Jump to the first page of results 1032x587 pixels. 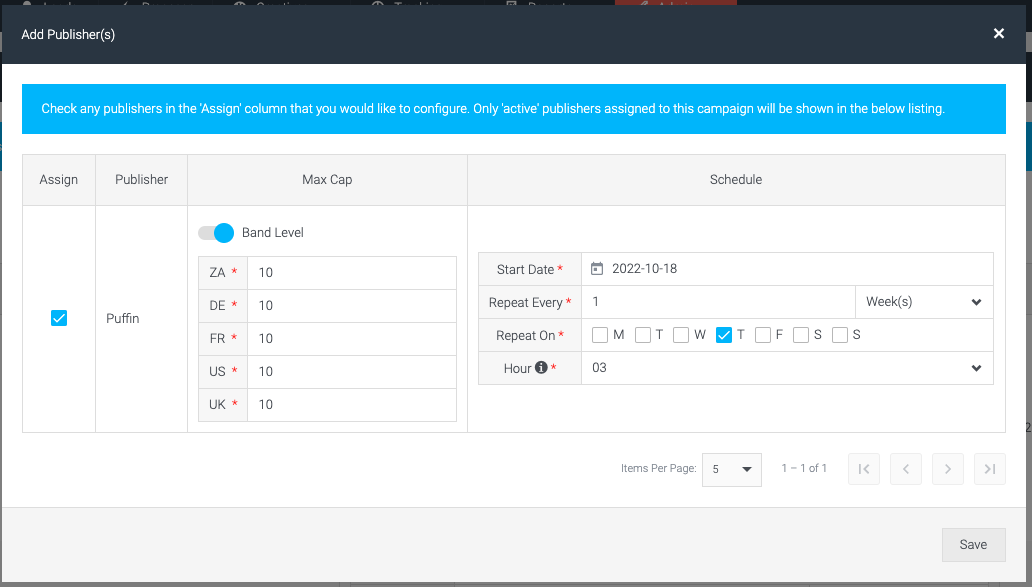(x=863, y=469)
